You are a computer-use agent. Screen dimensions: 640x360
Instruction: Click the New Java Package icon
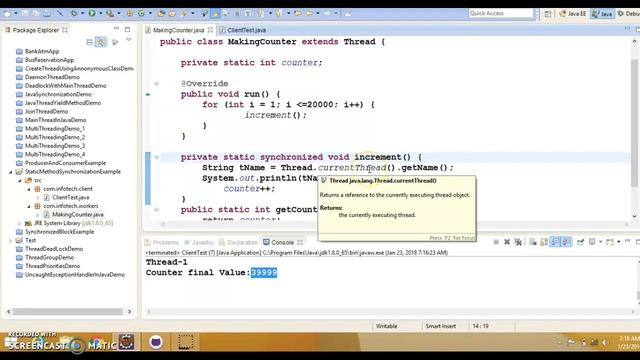click(130, 13)
